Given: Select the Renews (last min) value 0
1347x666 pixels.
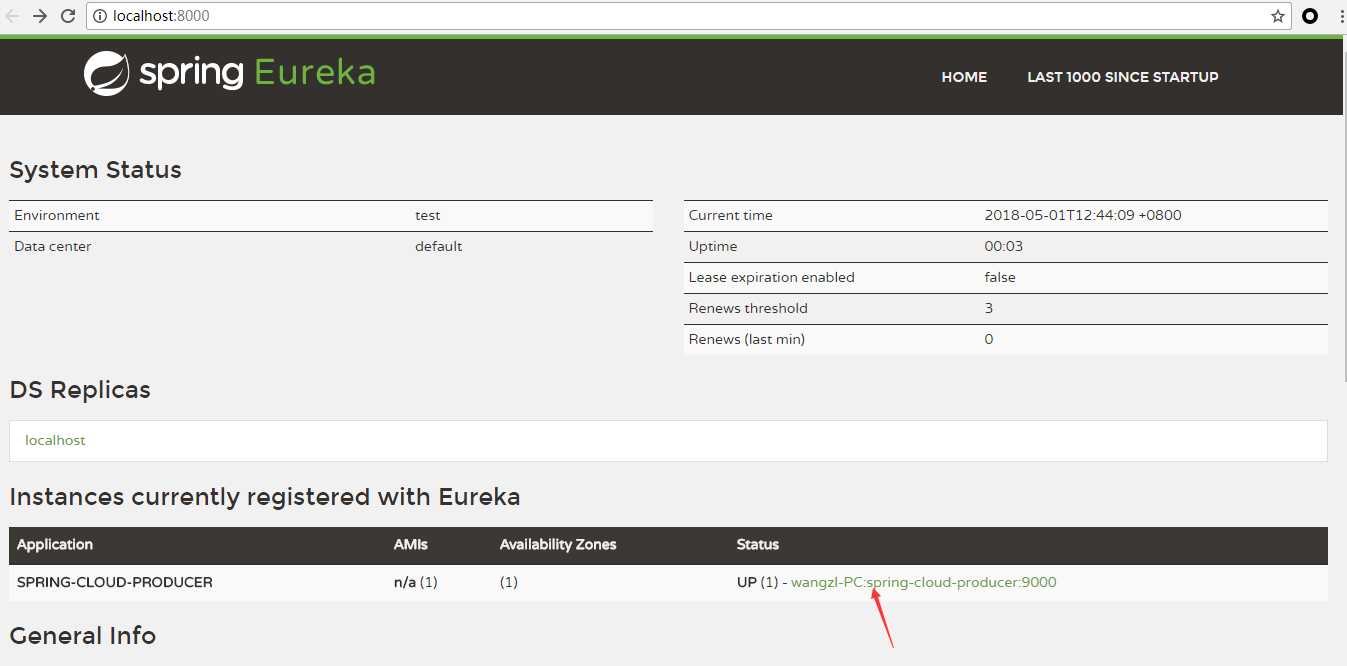Looking at the screenshot, I should point(989,339).
